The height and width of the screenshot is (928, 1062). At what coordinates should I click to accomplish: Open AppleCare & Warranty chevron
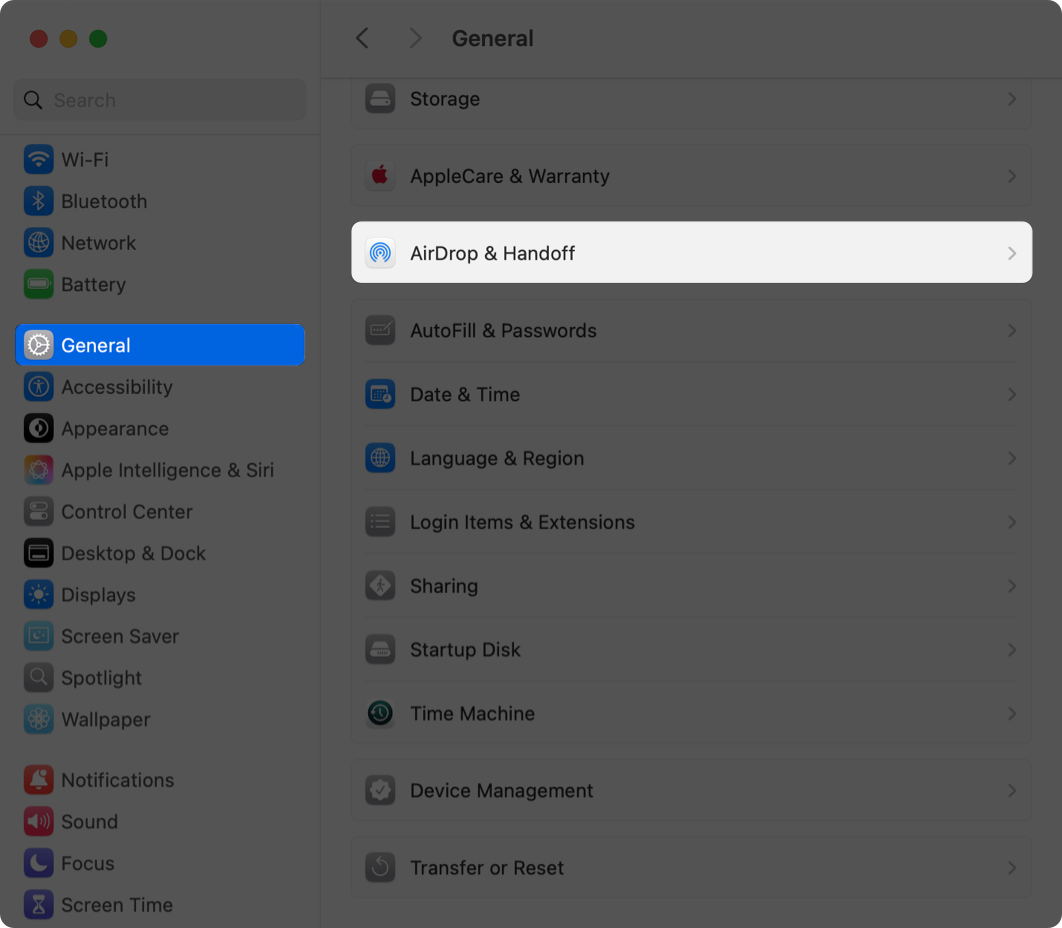(x=1012, y=176)
